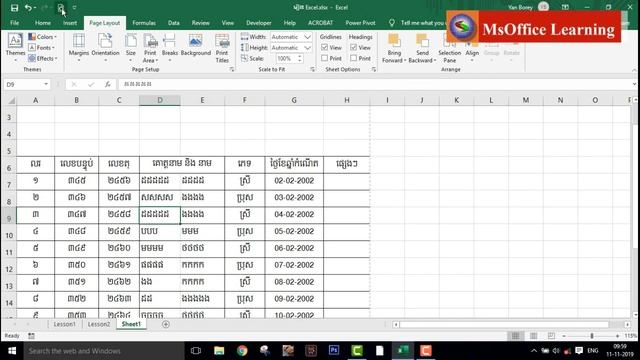
Task: Add a new sheet with the plus icon
Action: pyautogui.click(x=166, y=324)
